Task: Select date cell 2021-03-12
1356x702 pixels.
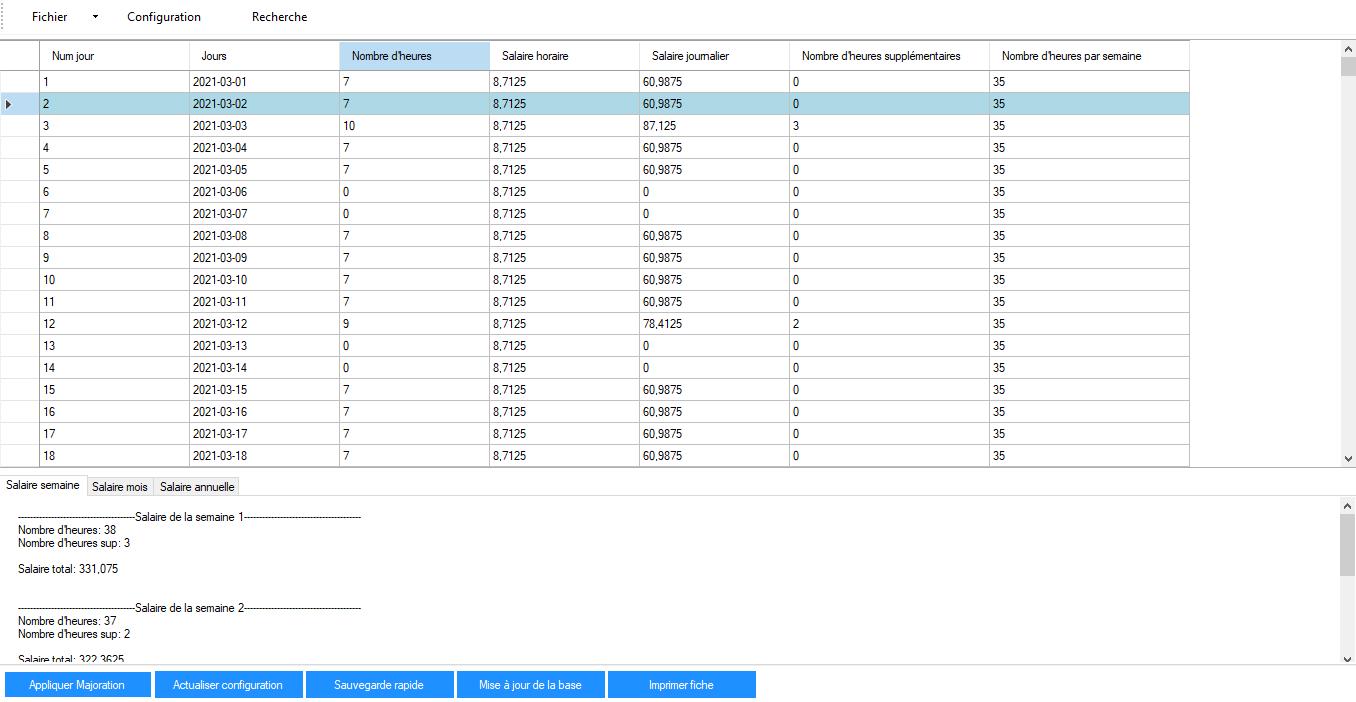Action: 264,324
